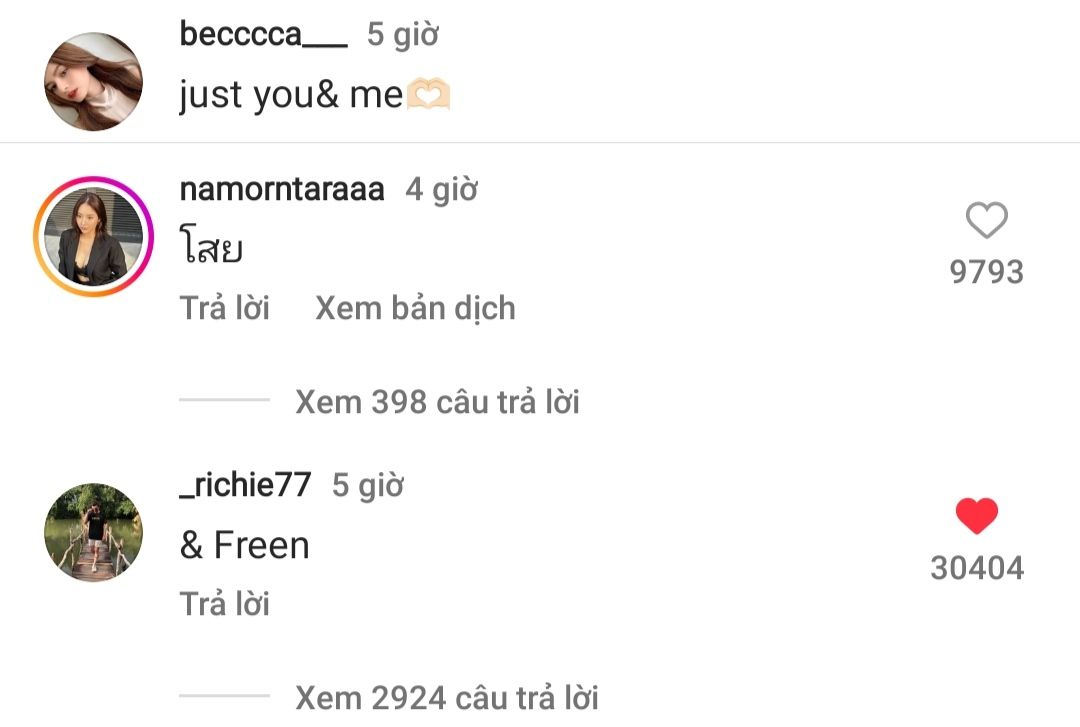Viewport: 1080px width, 727px height.
Task: Reply to the _richie77 comment (Trả lời)
Action: pyautogui.click(x=225, y=604)
